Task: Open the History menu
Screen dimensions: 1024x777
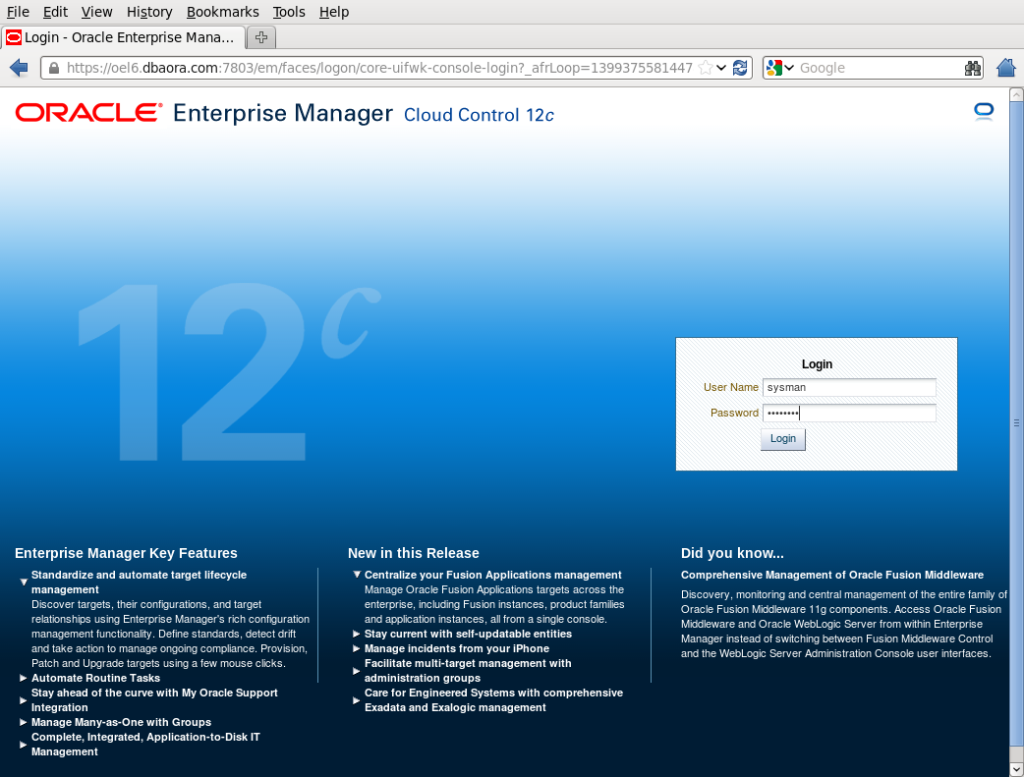Action: pos(149,12)
